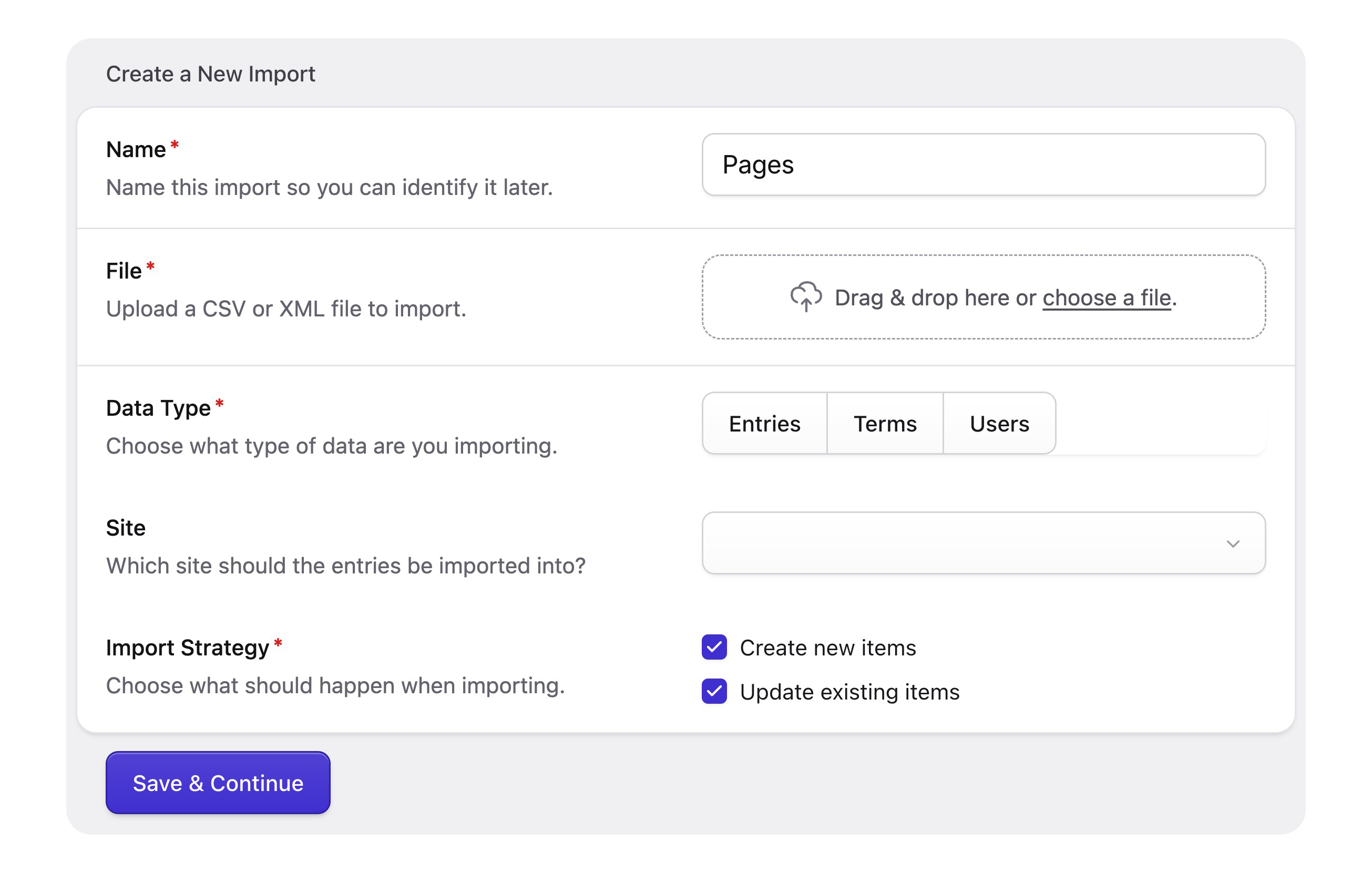Image resolution: width=1372 pixels, height=873 pixels.
Task: Select Terms as the data type
Action: pyautogui.click(x=884, y=424)
